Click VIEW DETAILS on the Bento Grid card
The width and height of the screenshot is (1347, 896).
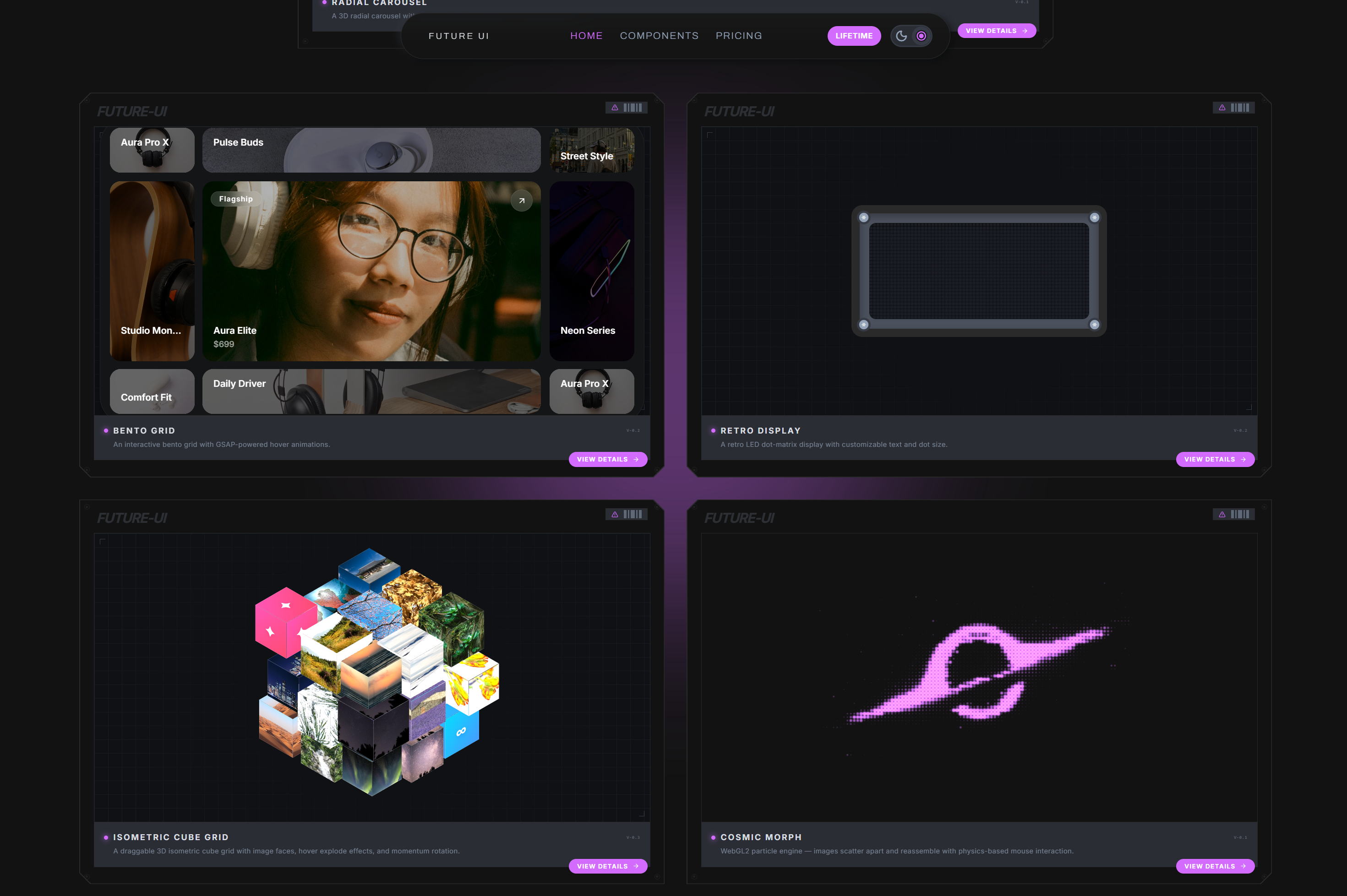[607, 459]
